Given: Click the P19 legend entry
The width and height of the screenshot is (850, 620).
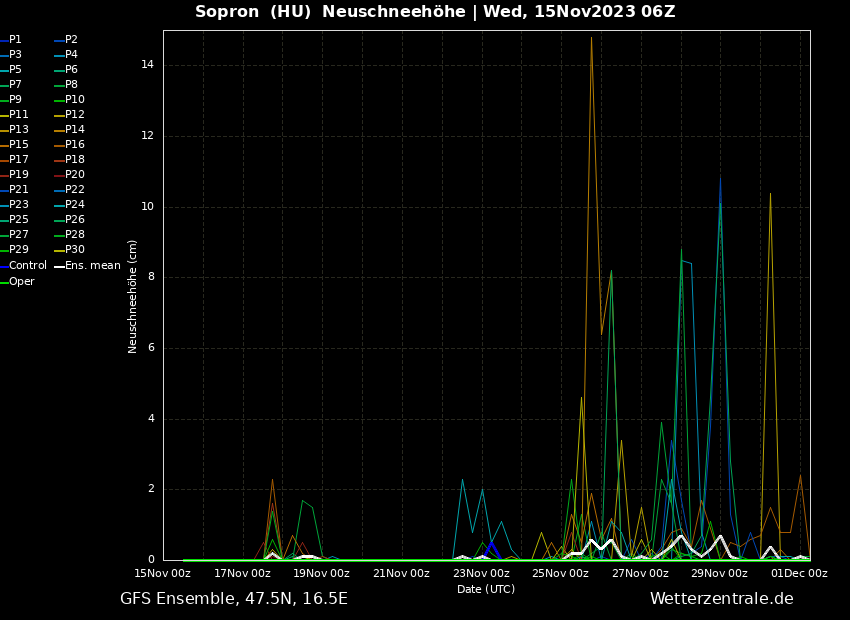Looking at the screenshot, I should coord(18,175).
